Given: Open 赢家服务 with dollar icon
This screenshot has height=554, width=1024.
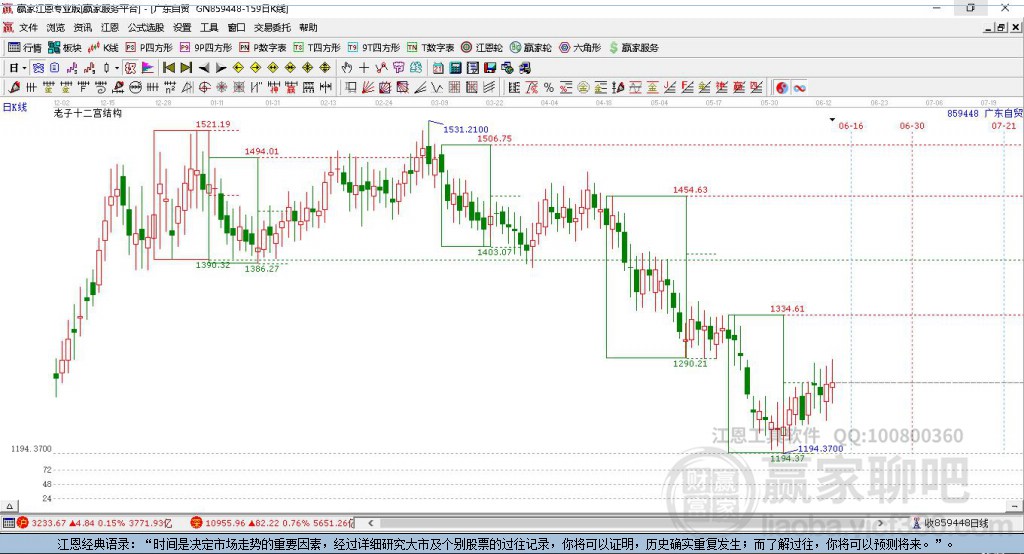Looking at the screenshot, I should [633, 48].
